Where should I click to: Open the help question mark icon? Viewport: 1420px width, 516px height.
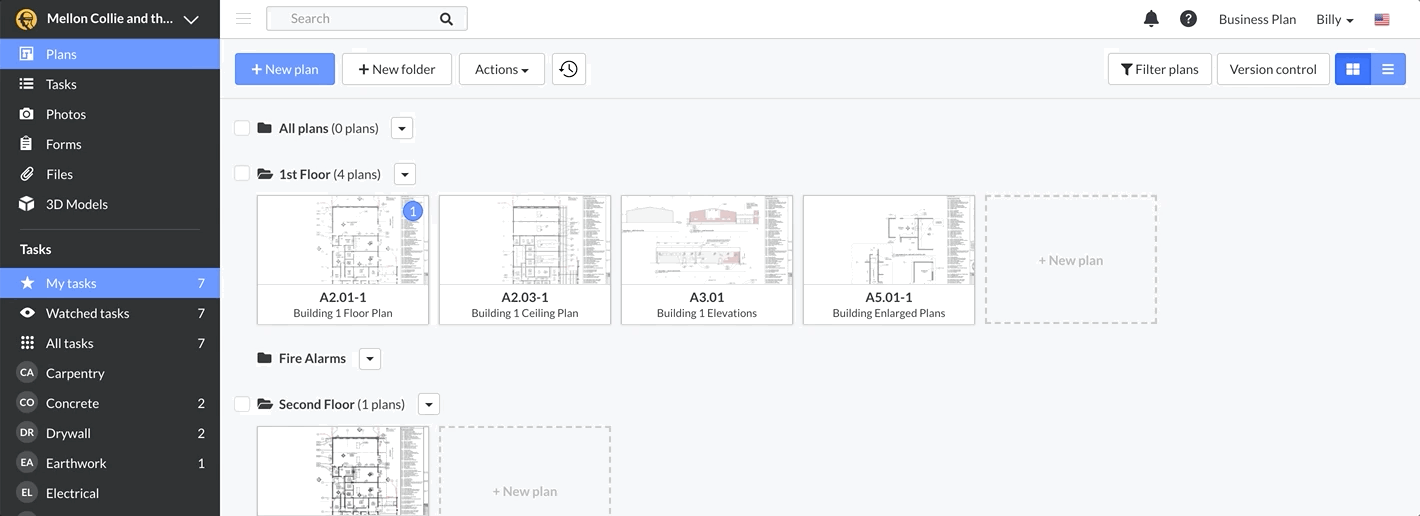pyautogui.click(x=1188, y=19)
